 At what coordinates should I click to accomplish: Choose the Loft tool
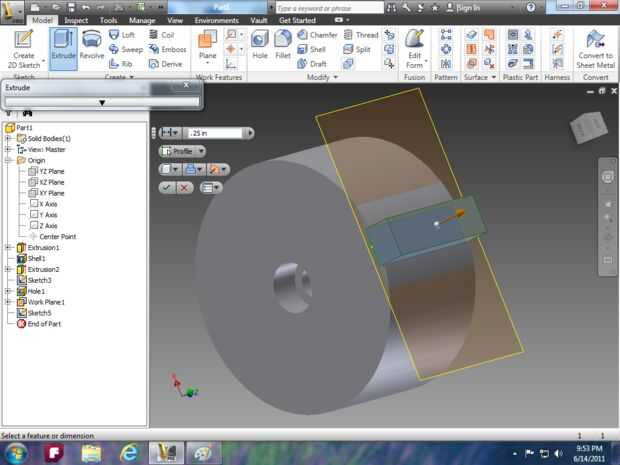[x=122, y=35]
